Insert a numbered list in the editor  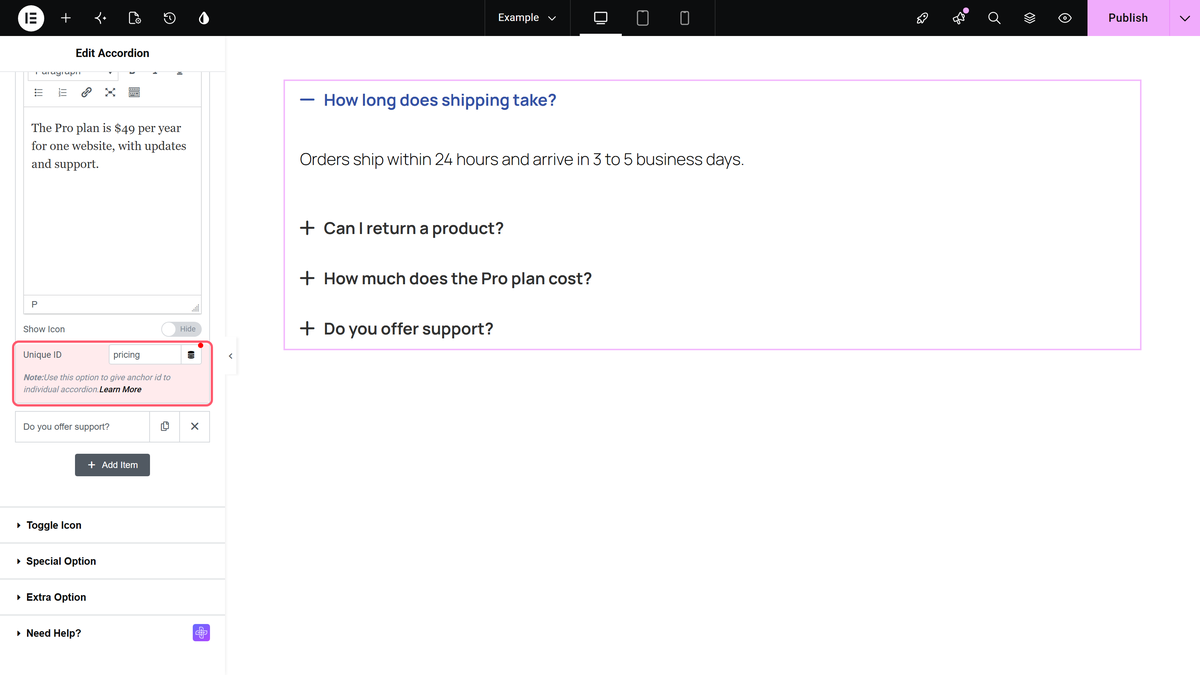coord(62,92)
